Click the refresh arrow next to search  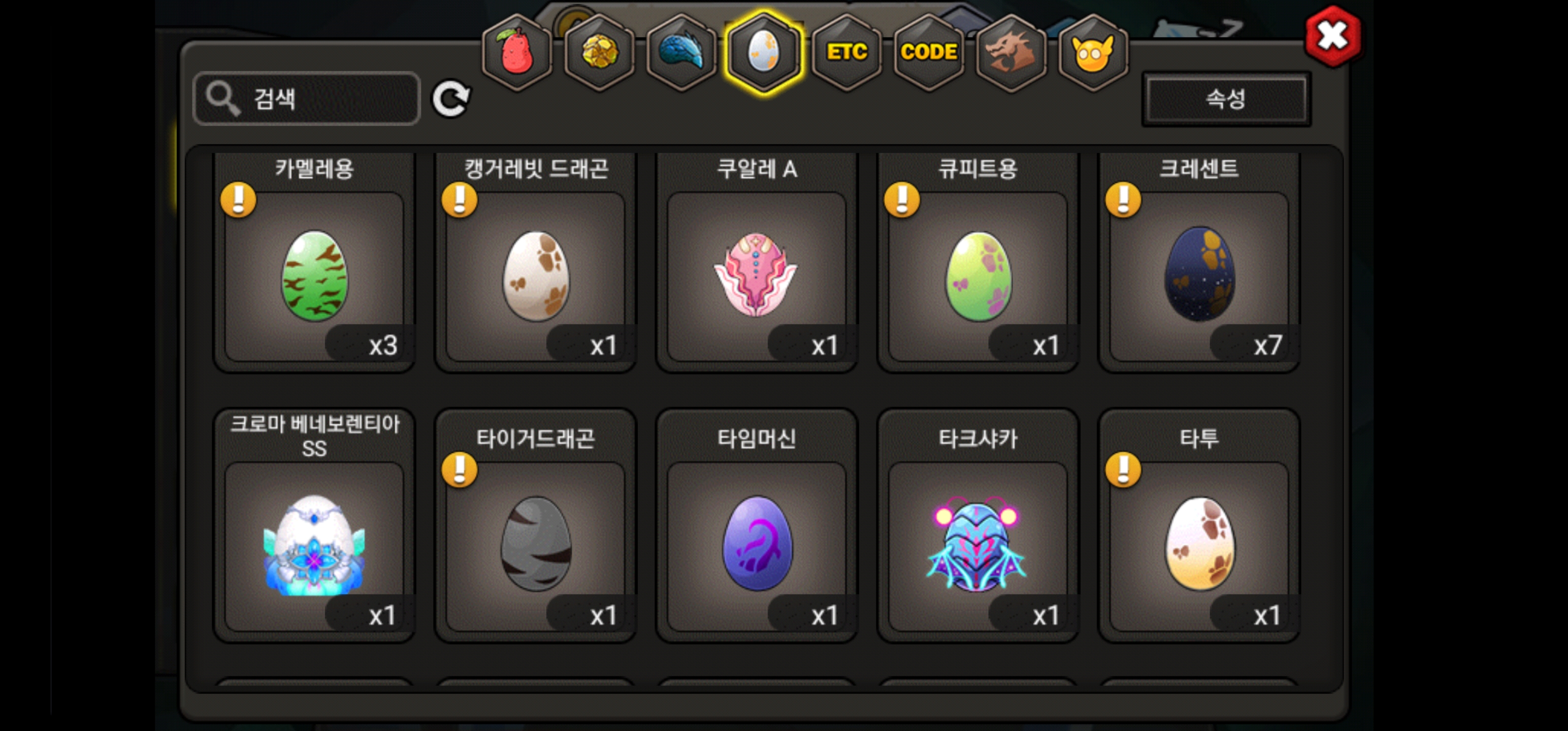pos(451,98)
